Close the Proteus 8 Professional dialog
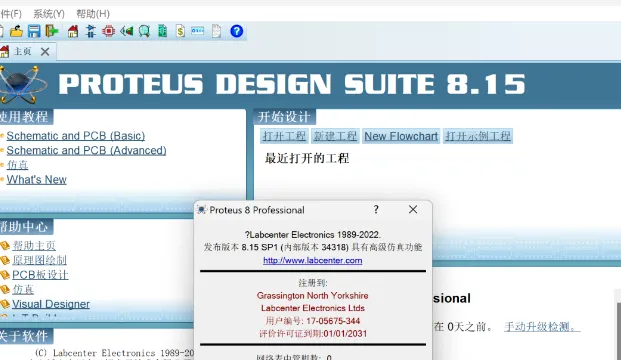 [x=413, y=210]
